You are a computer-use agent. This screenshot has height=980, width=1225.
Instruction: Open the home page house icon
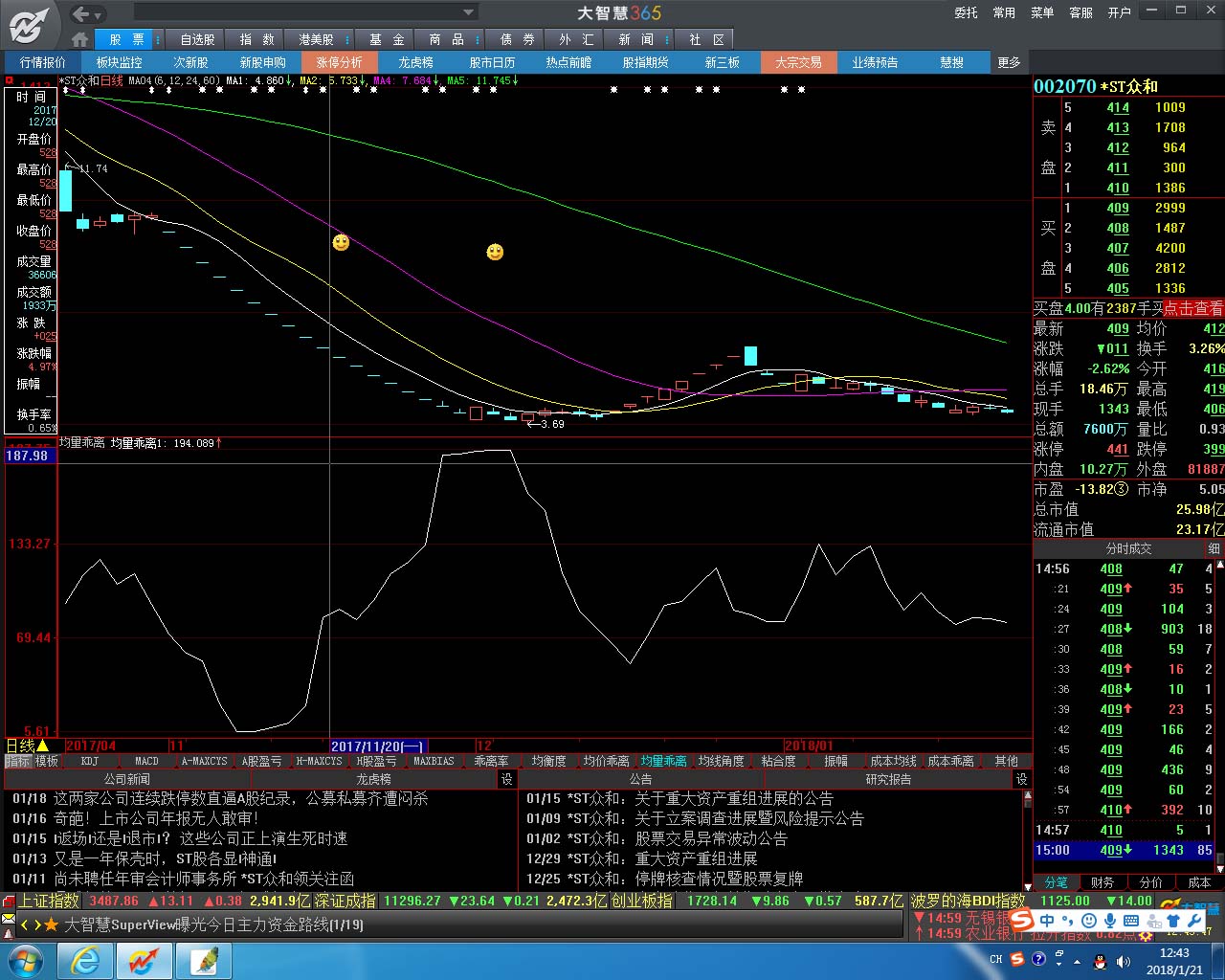point(80,39)
